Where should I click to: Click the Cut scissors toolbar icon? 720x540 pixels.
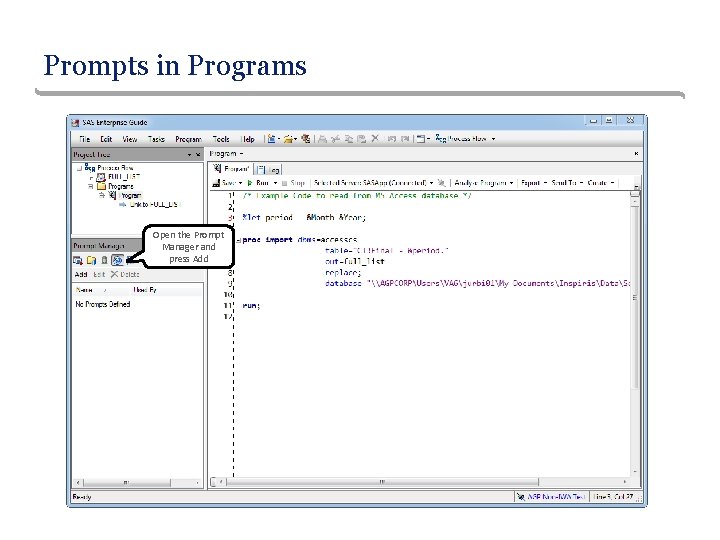click(x=336, y=139)
